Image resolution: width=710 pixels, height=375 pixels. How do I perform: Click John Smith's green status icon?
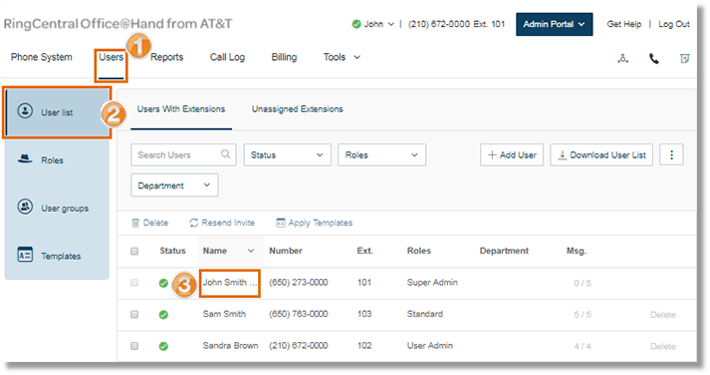pyautogui.click(x=163, y=283)
